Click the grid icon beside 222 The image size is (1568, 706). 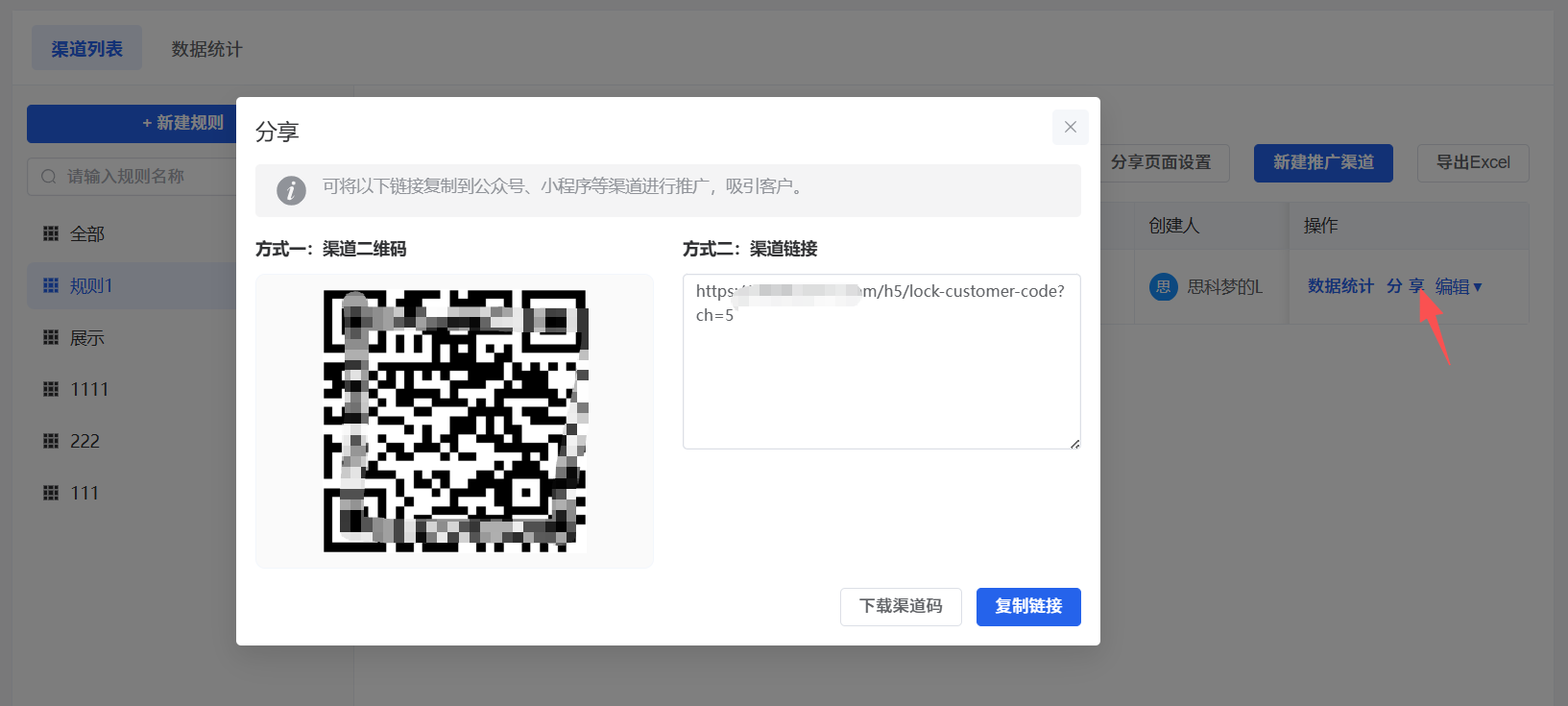coord(51,441)
